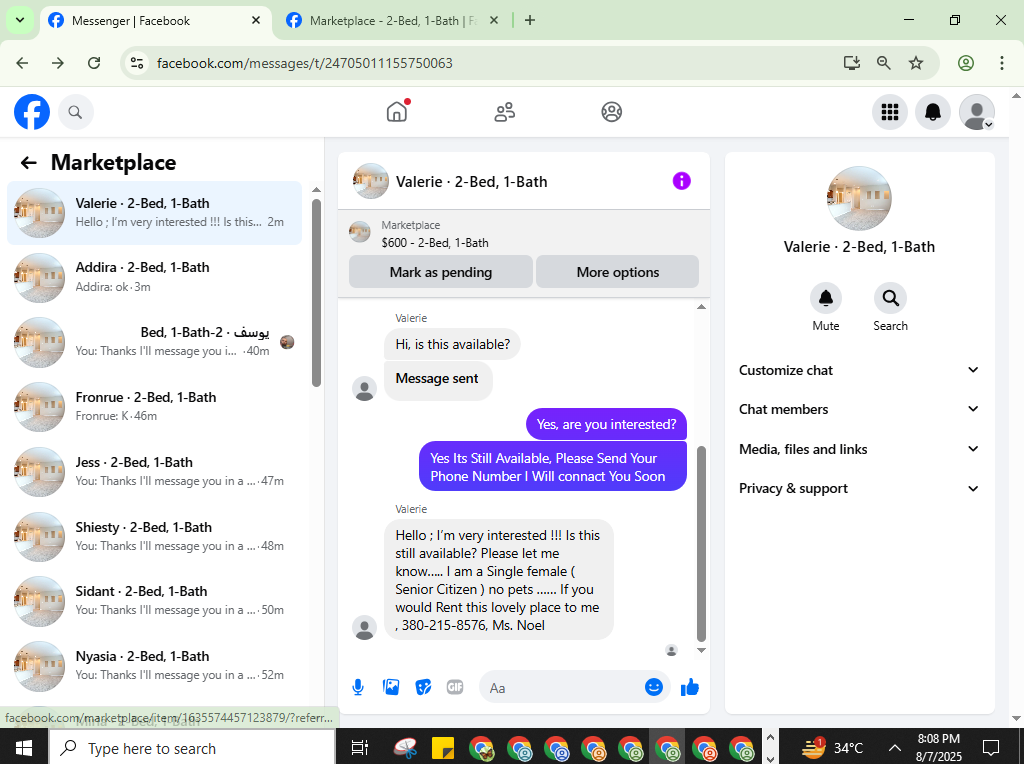Expand the Chat members section
Screen dimensions: 1024x764
coord(859,409)
